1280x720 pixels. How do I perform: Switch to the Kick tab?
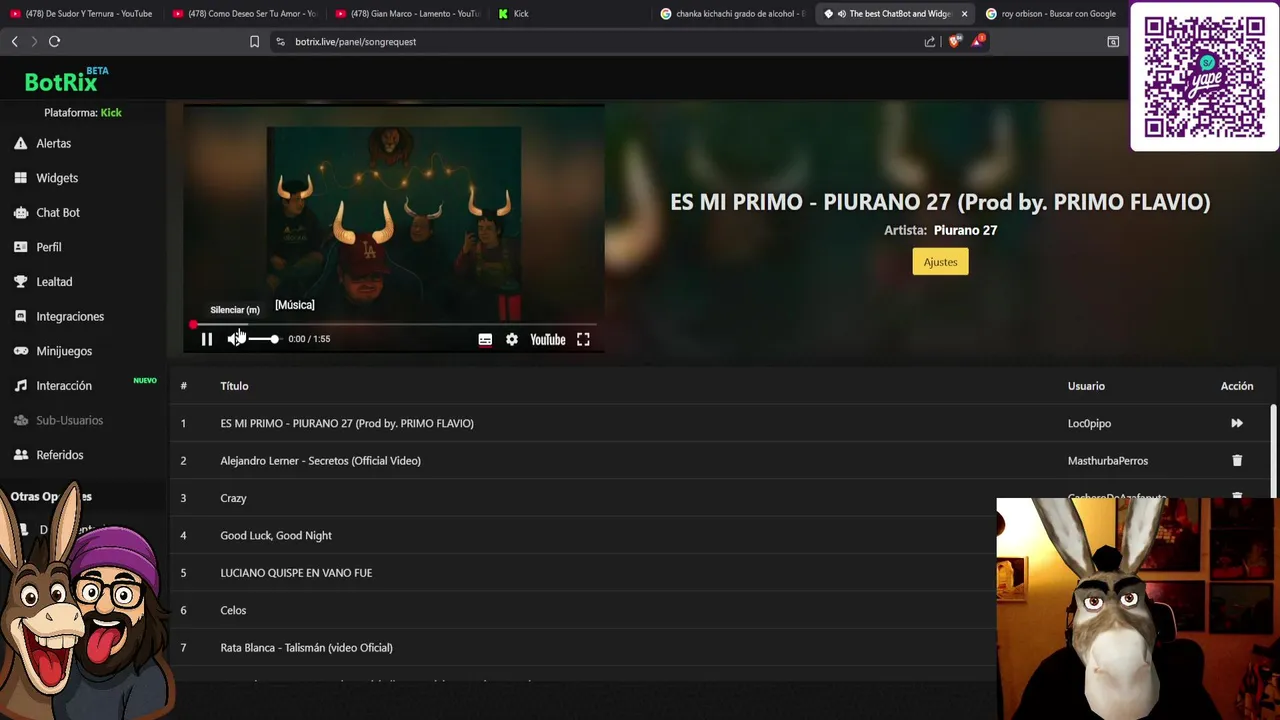pos(571,14)
